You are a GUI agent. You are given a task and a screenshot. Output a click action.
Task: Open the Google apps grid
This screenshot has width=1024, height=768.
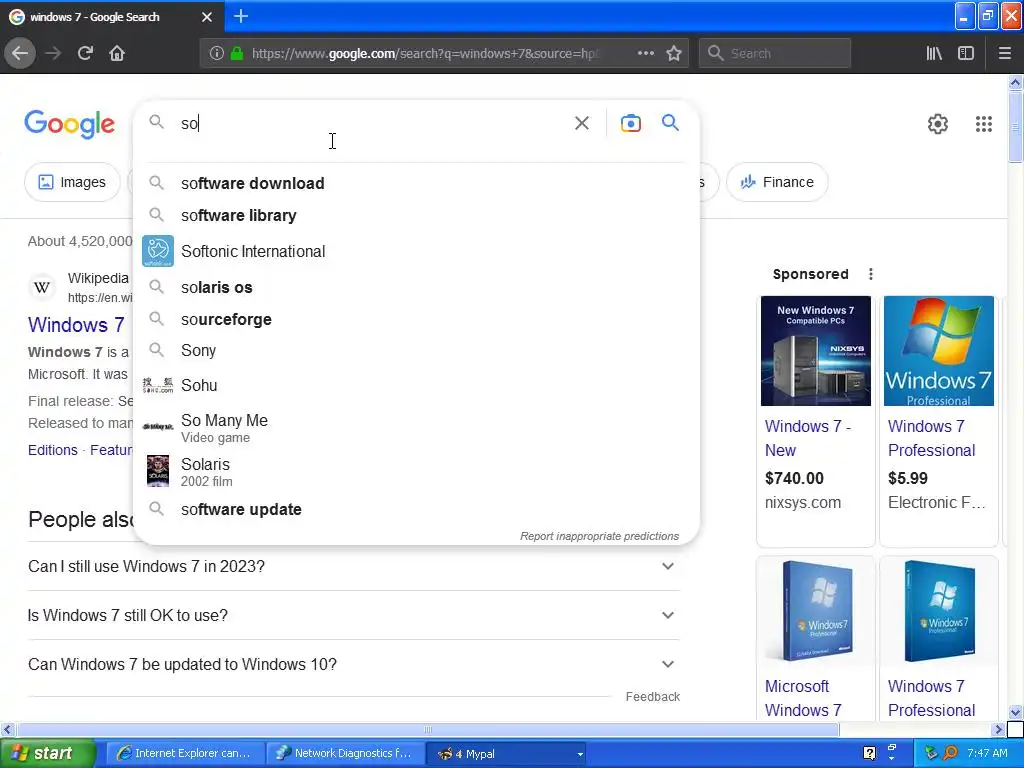[x=984, y=123]
